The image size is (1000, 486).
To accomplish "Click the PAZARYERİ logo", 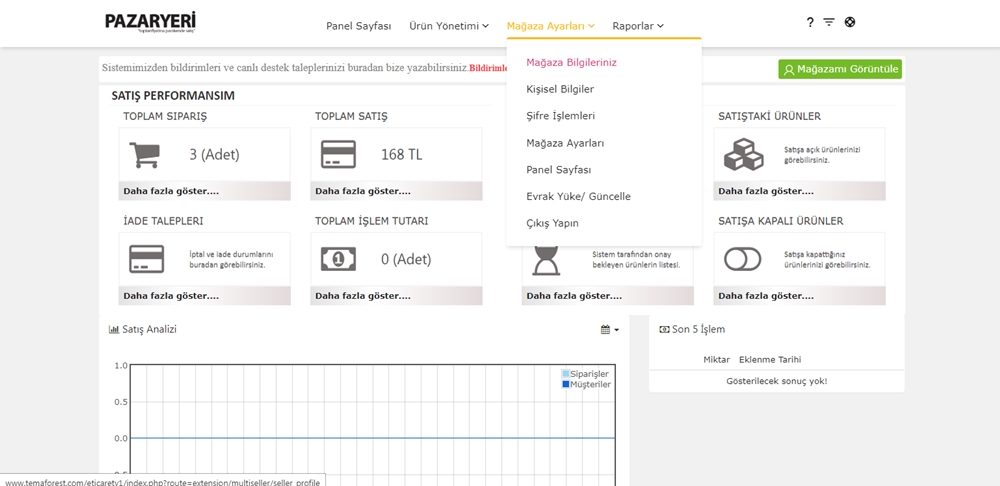I will click(x=150, y=22).
